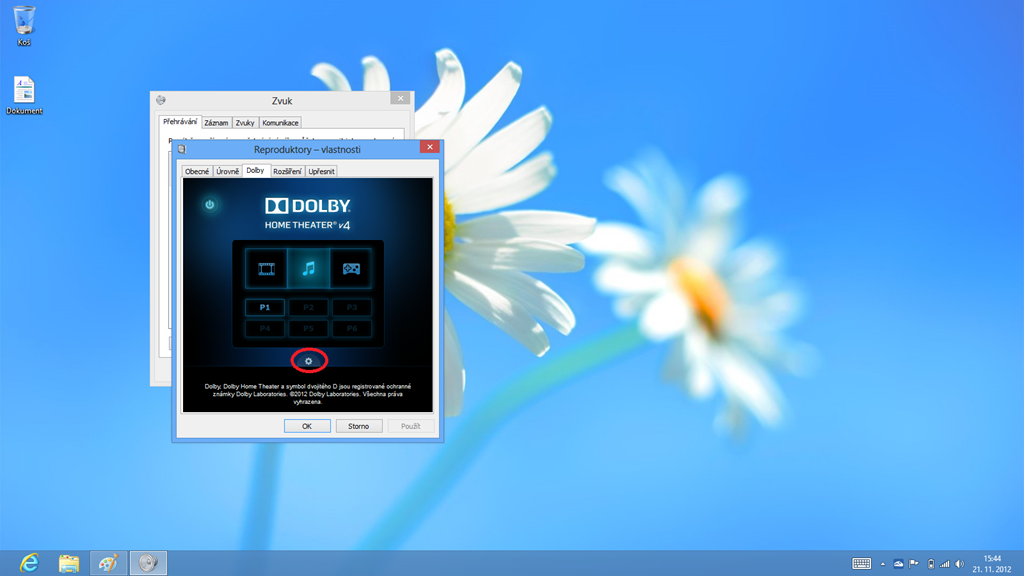1024x576 pixels.
Task: Switch to the Obecné tab
Action: pyautogui.click(x=197, y=171)
